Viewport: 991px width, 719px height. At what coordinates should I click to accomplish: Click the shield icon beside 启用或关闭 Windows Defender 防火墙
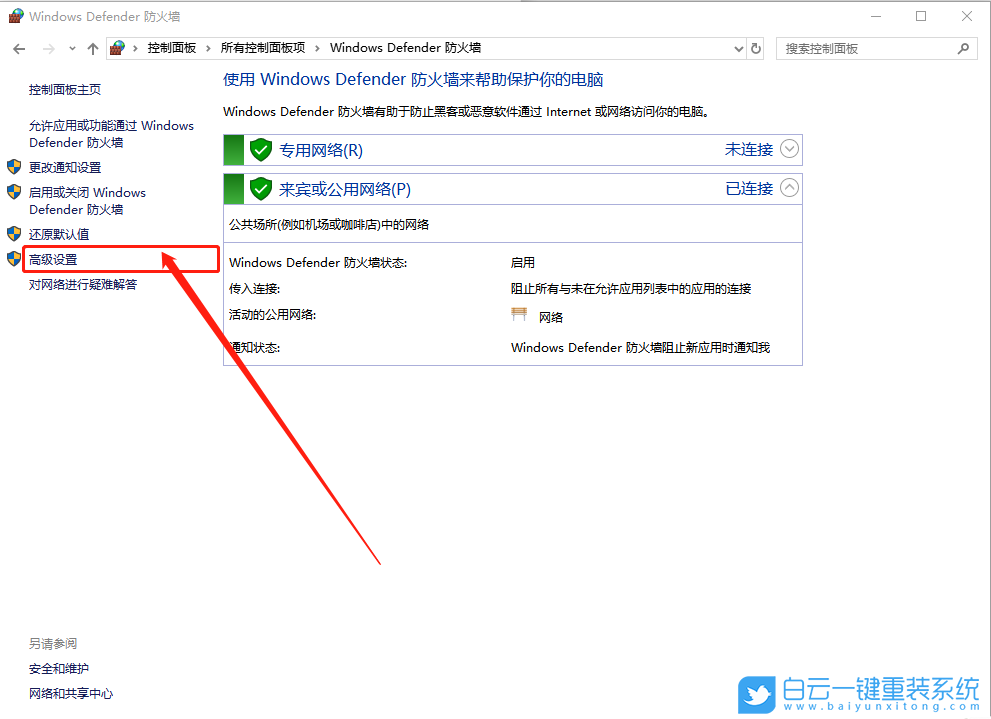[12, 192]
